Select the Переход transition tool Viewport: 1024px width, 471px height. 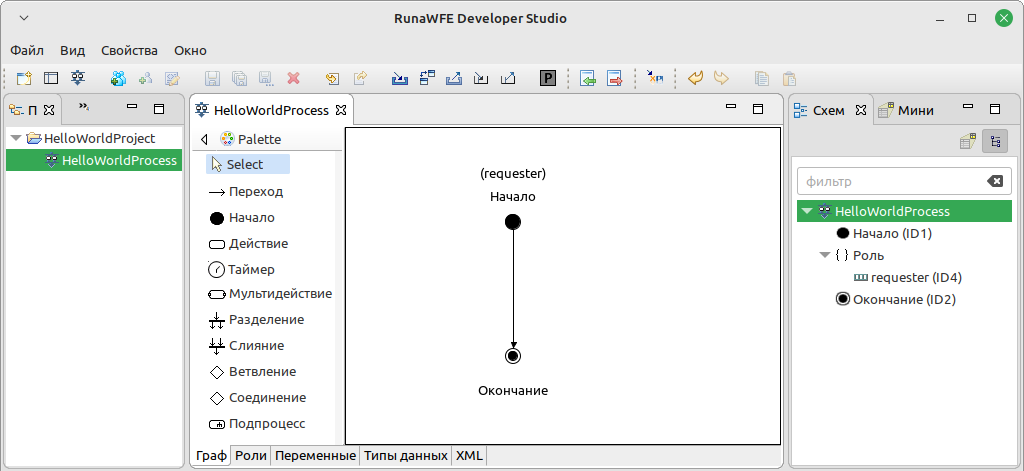pyautogui.click(x=246, y=192)
